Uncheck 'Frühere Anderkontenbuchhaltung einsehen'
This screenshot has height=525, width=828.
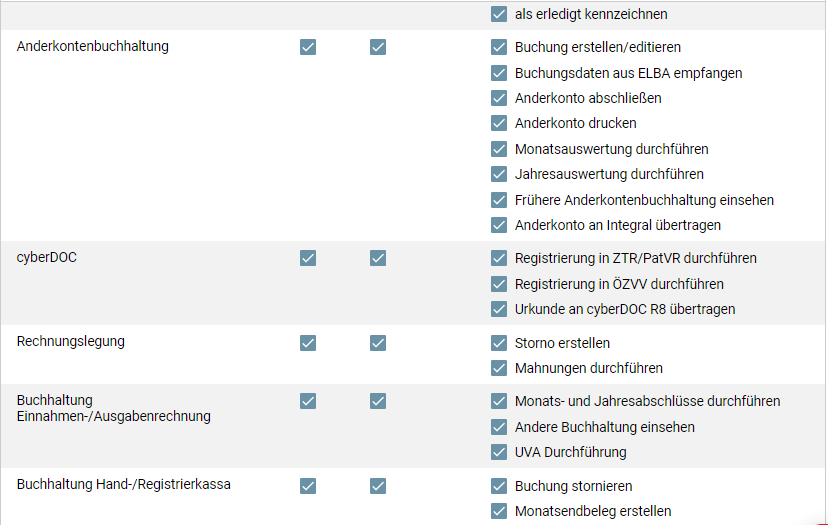[498, 200]
